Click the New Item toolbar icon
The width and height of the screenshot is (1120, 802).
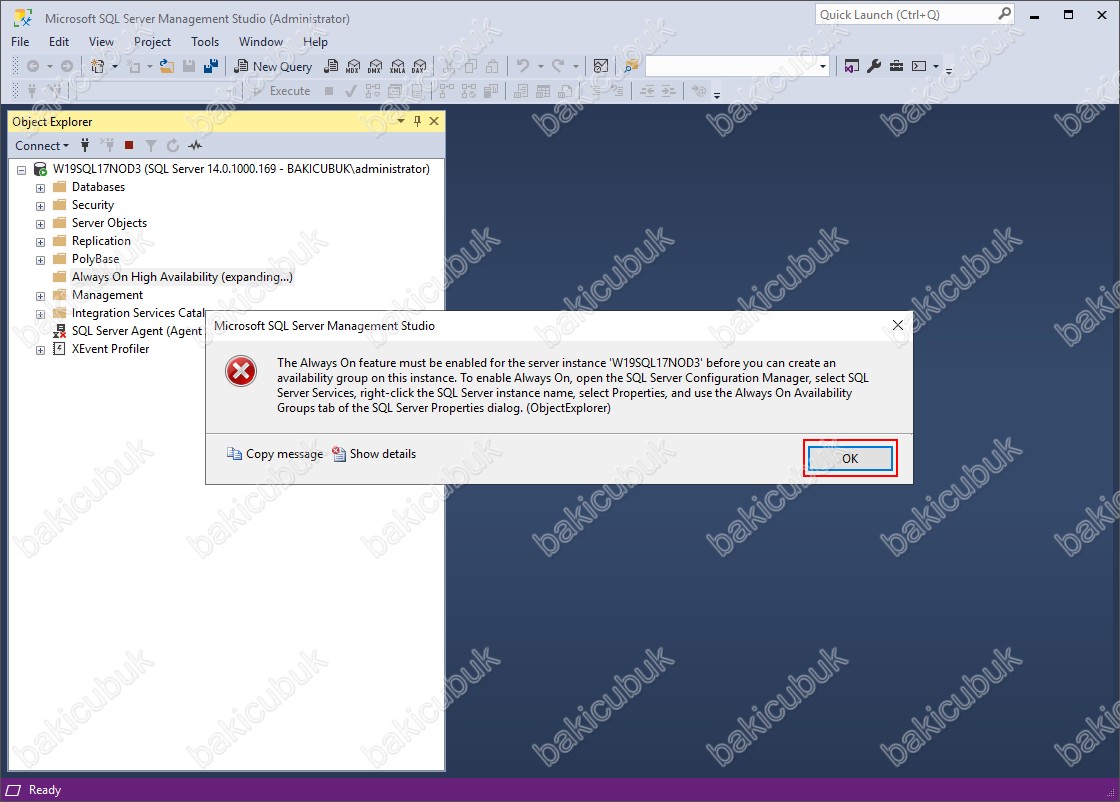click(98, 66)
